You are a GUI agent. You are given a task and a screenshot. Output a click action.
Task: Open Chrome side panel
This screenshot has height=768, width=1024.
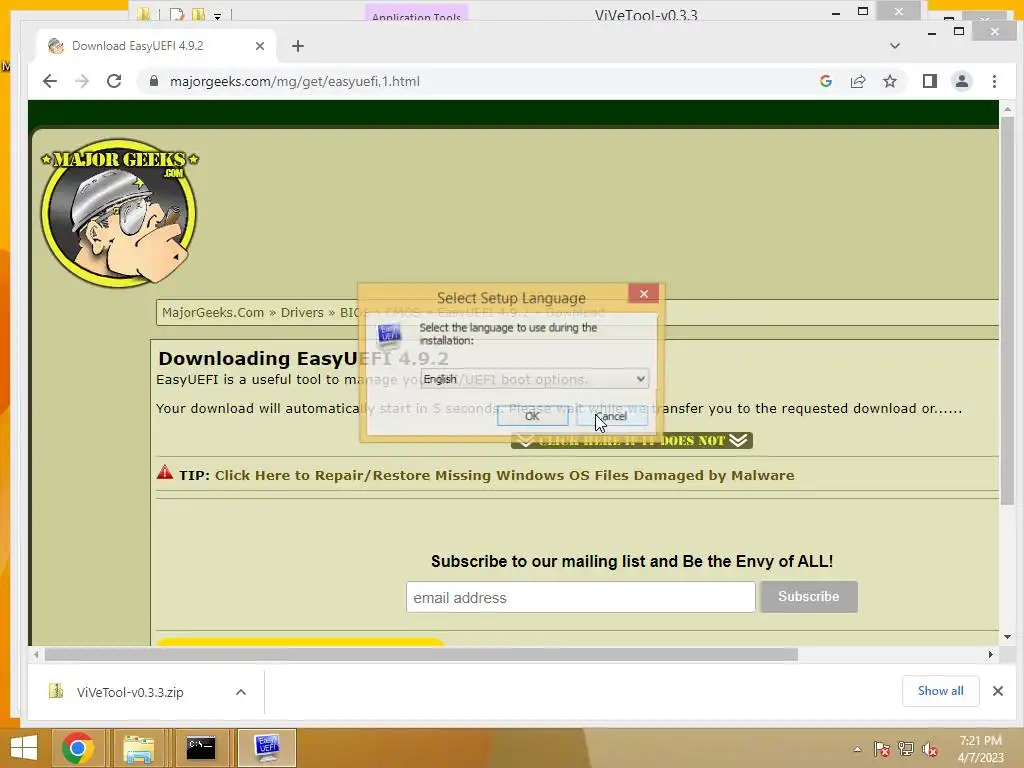(x=929, y=81)
